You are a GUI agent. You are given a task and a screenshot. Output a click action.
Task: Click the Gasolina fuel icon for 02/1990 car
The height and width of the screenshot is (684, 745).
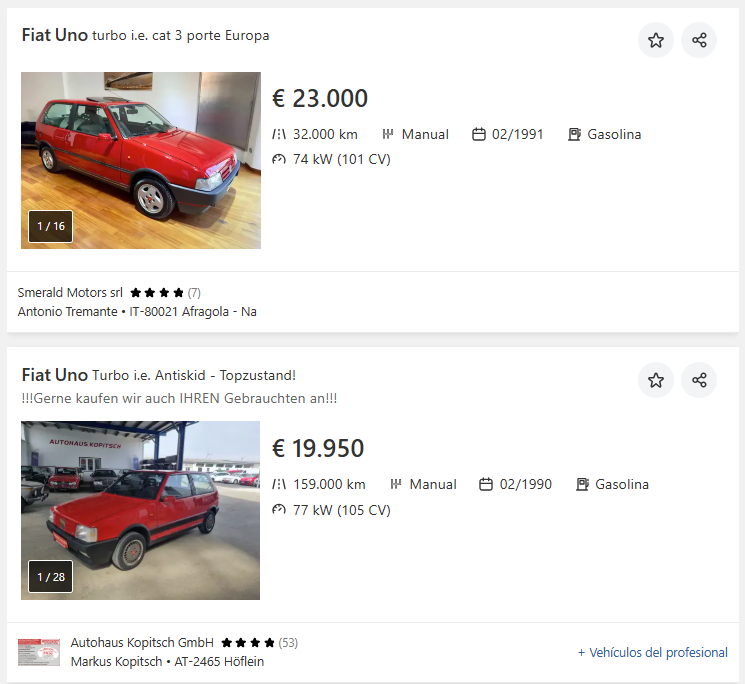pos(582,485)
